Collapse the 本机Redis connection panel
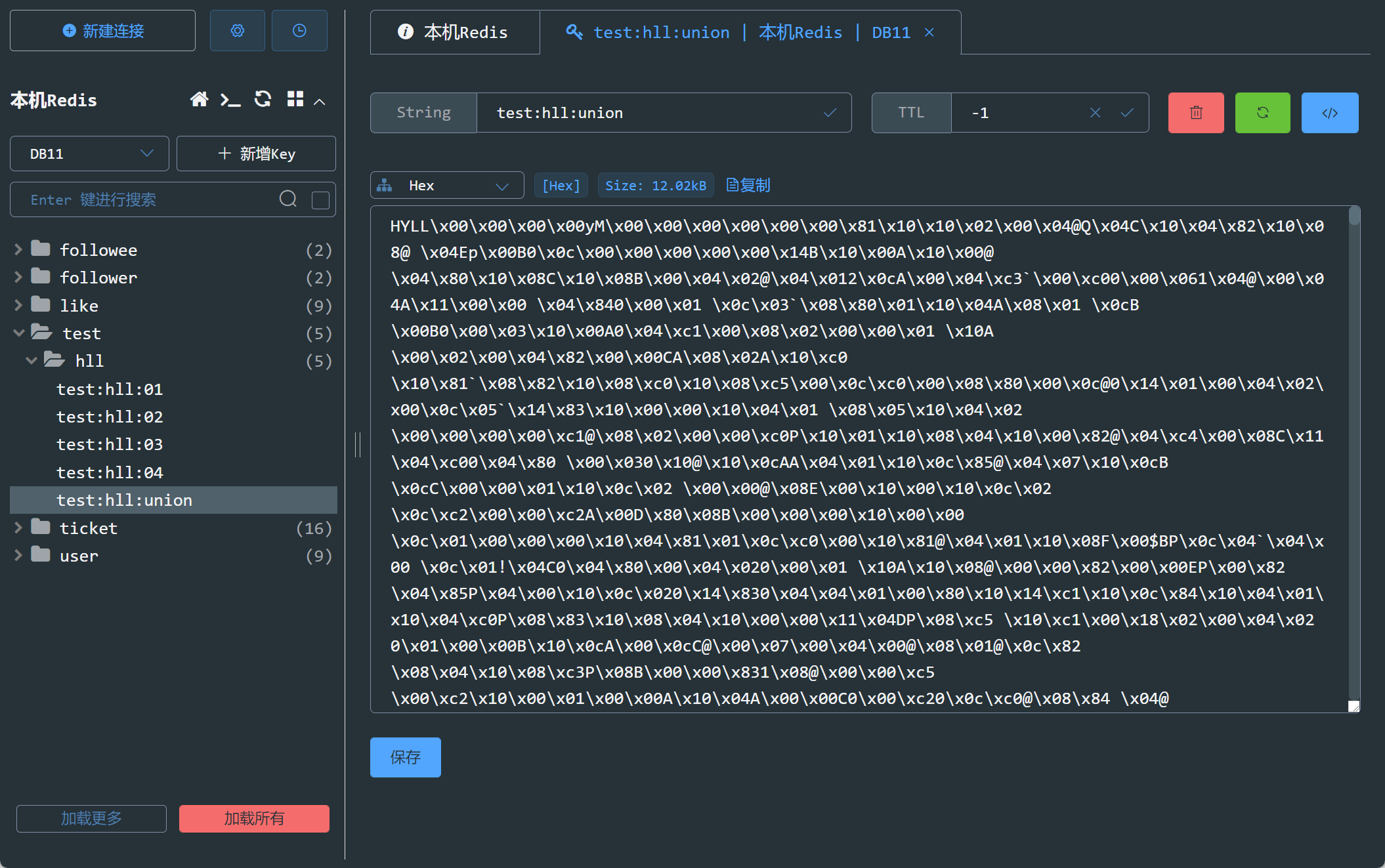This screenshot has width=1385, height=868. pyautogui.click(x=320, y=101)
